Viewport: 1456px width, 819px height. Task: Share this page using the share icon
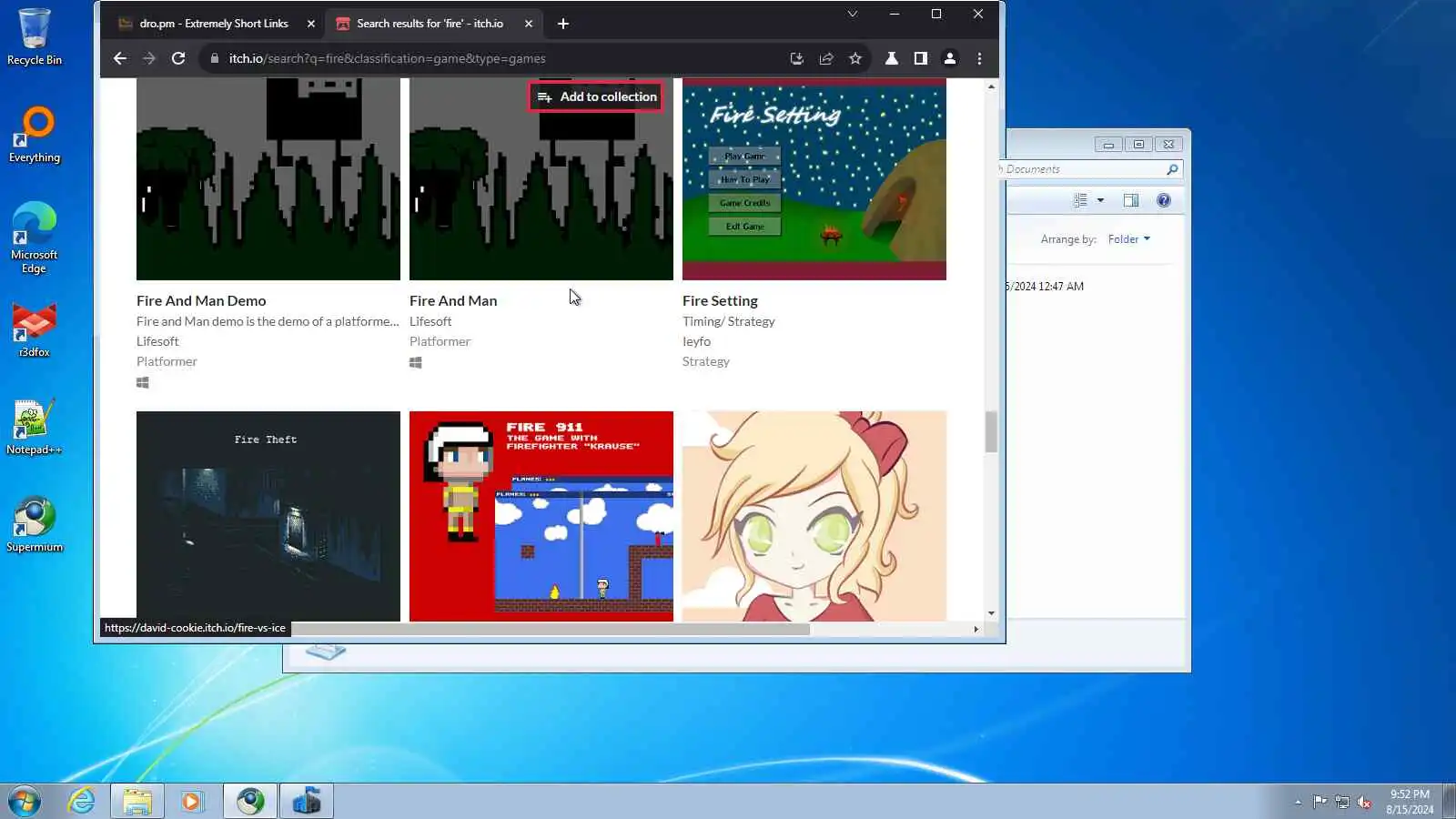point(826,58)
